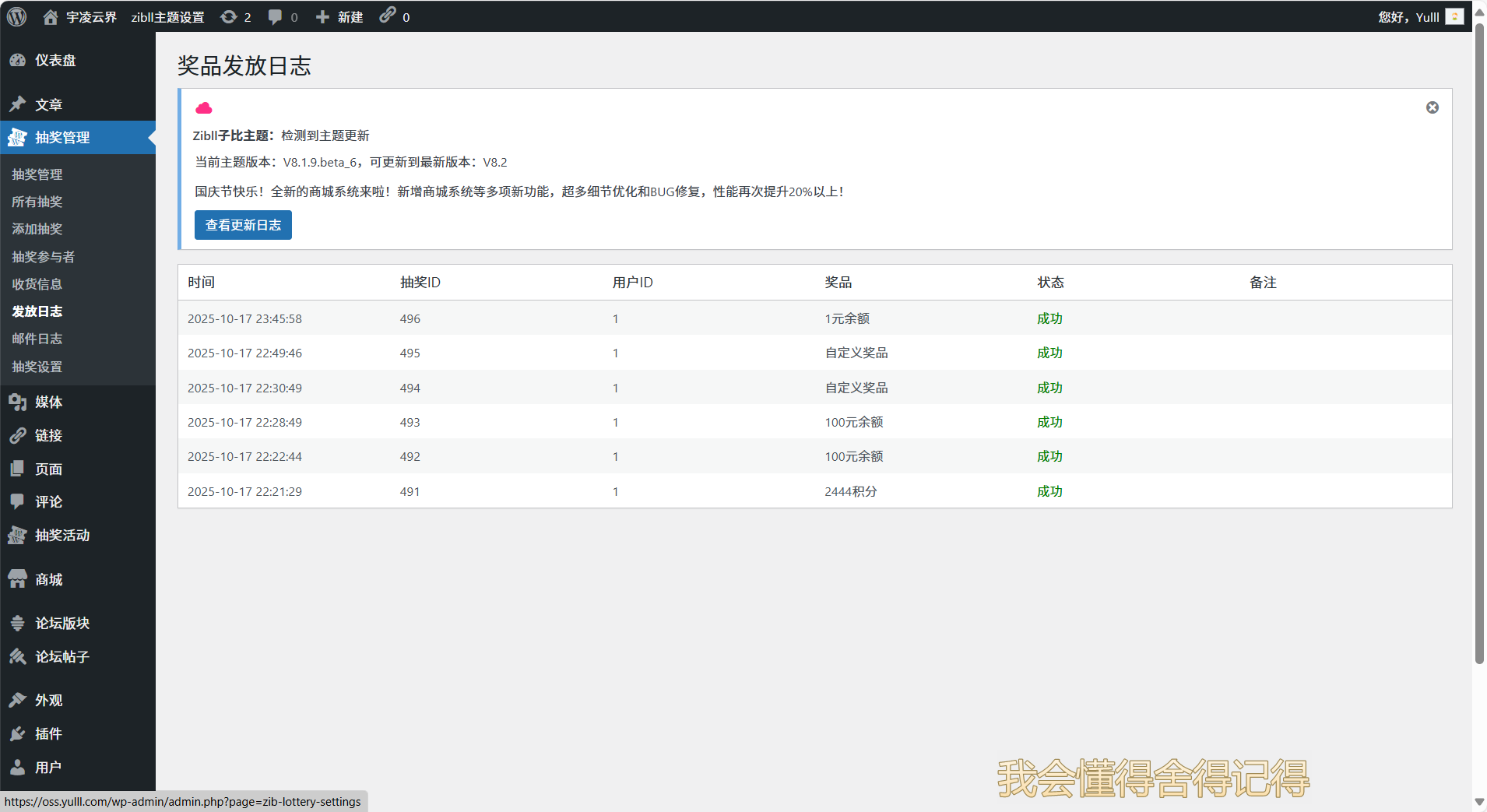Open the 媒体 media menu
Image resolution: width=1487 pixels, height=812 pixels.
[48, 402]
